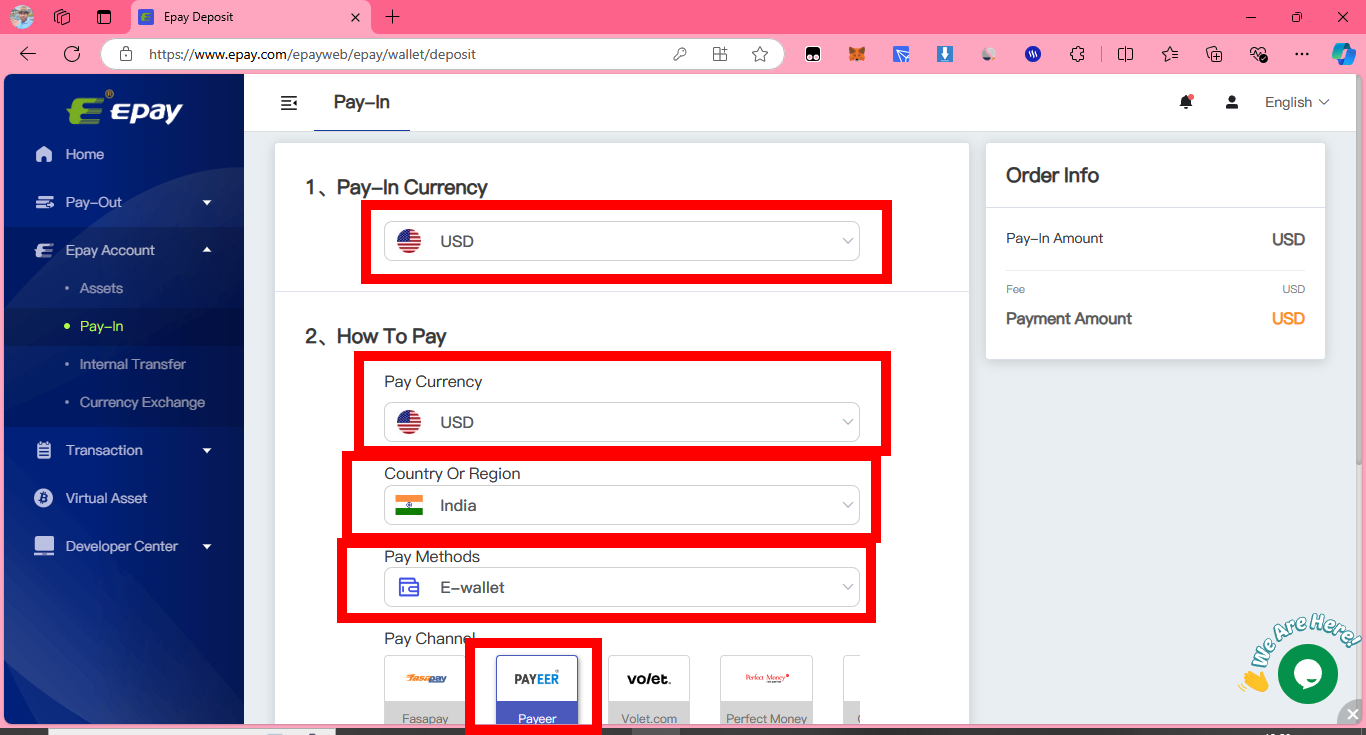Viewport: 1366px width, 735px height.
Task: Open Collections icon
Action: (1214, 54)
